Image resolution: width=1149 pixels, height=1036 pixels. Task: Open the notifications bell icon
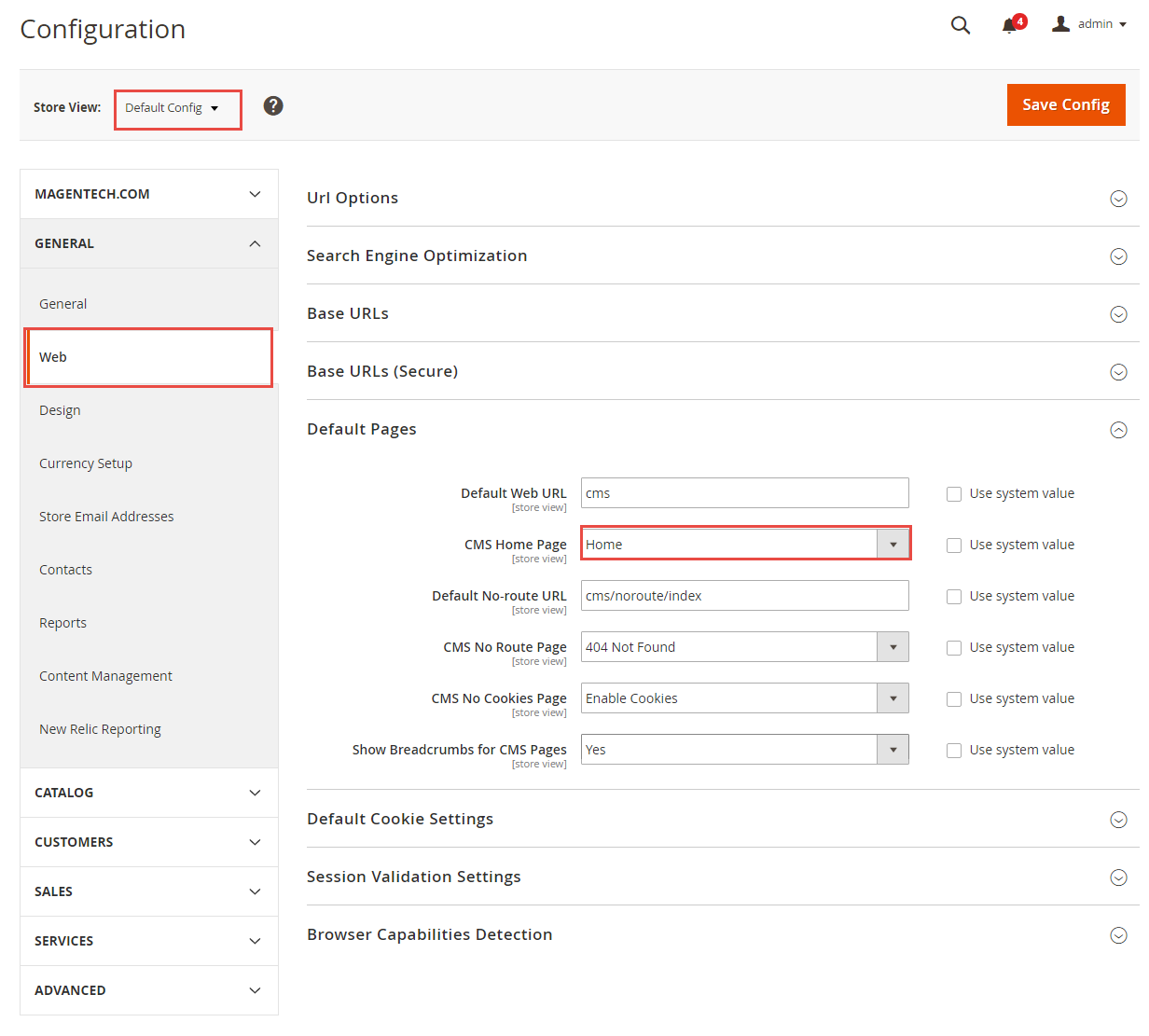tap(1009, 25)
